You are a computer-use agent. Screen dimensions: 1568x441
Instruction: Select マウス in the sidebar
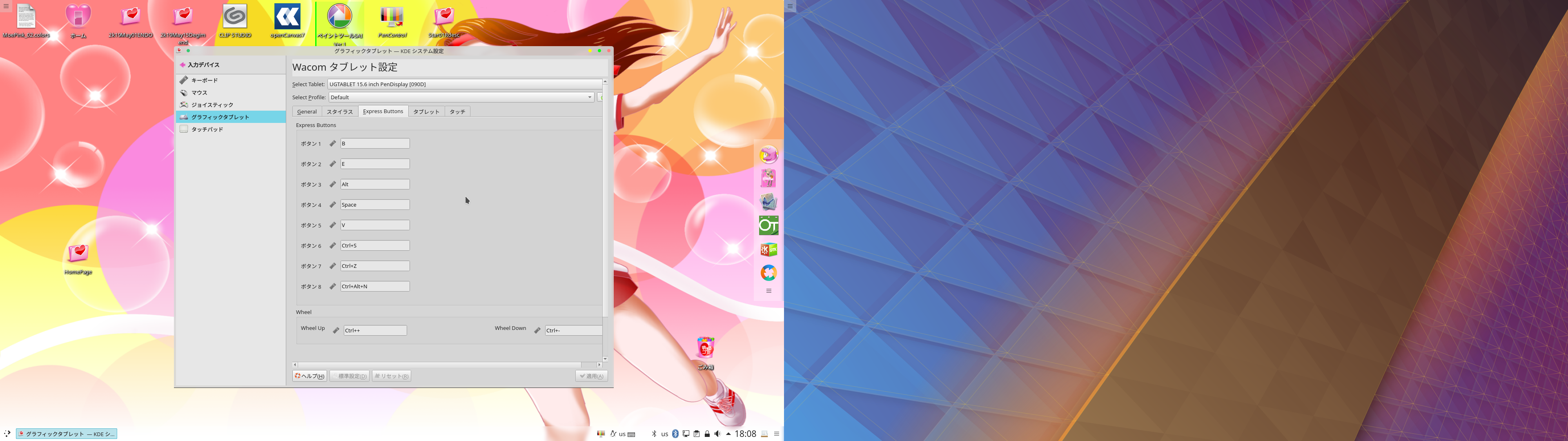click(x=199, y=93)
